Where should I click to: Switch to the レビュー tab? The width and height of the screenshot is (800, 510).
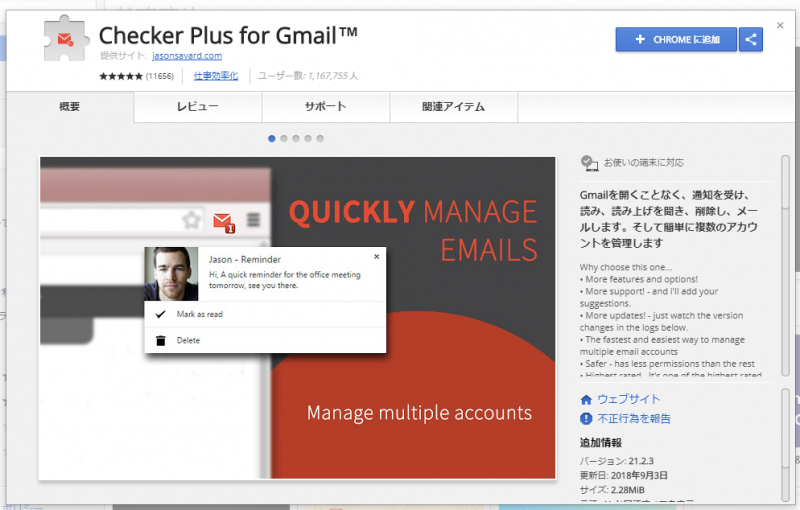[x=198, y=107]
